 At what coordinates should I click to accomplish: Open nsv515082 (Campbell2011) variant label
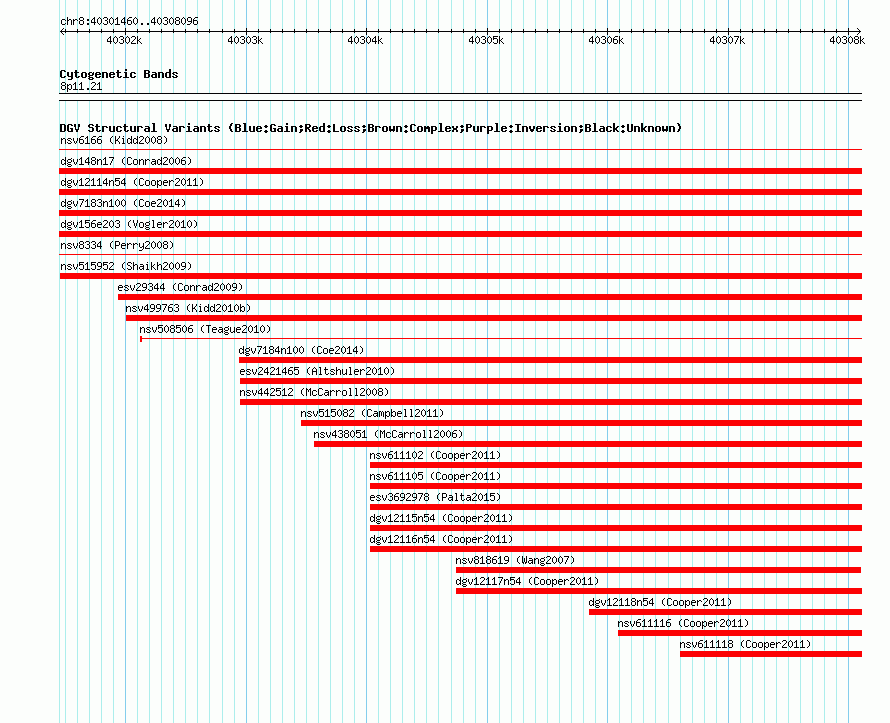(372, 413)
